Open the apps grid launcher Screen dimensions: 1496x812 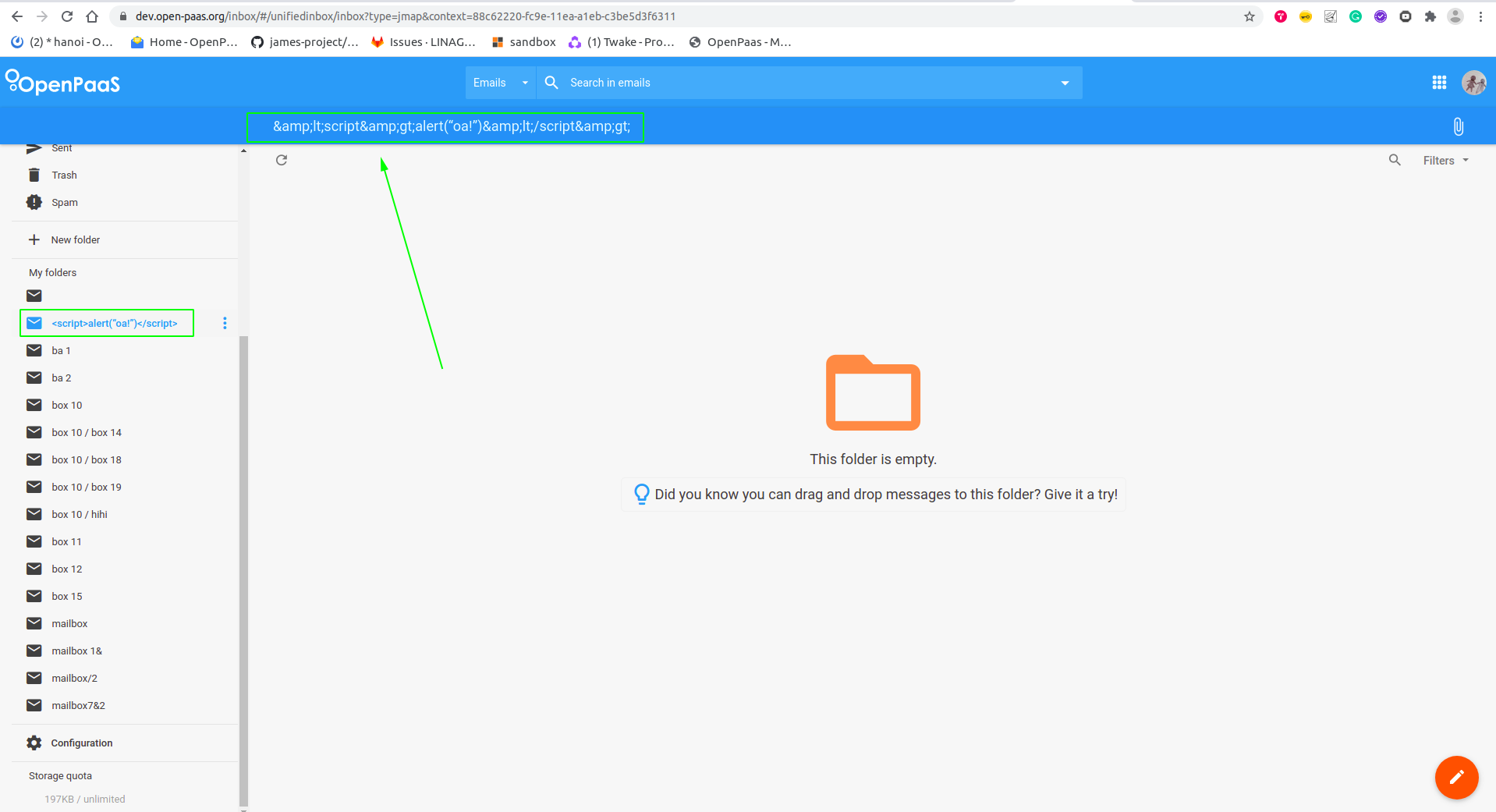1439,82
